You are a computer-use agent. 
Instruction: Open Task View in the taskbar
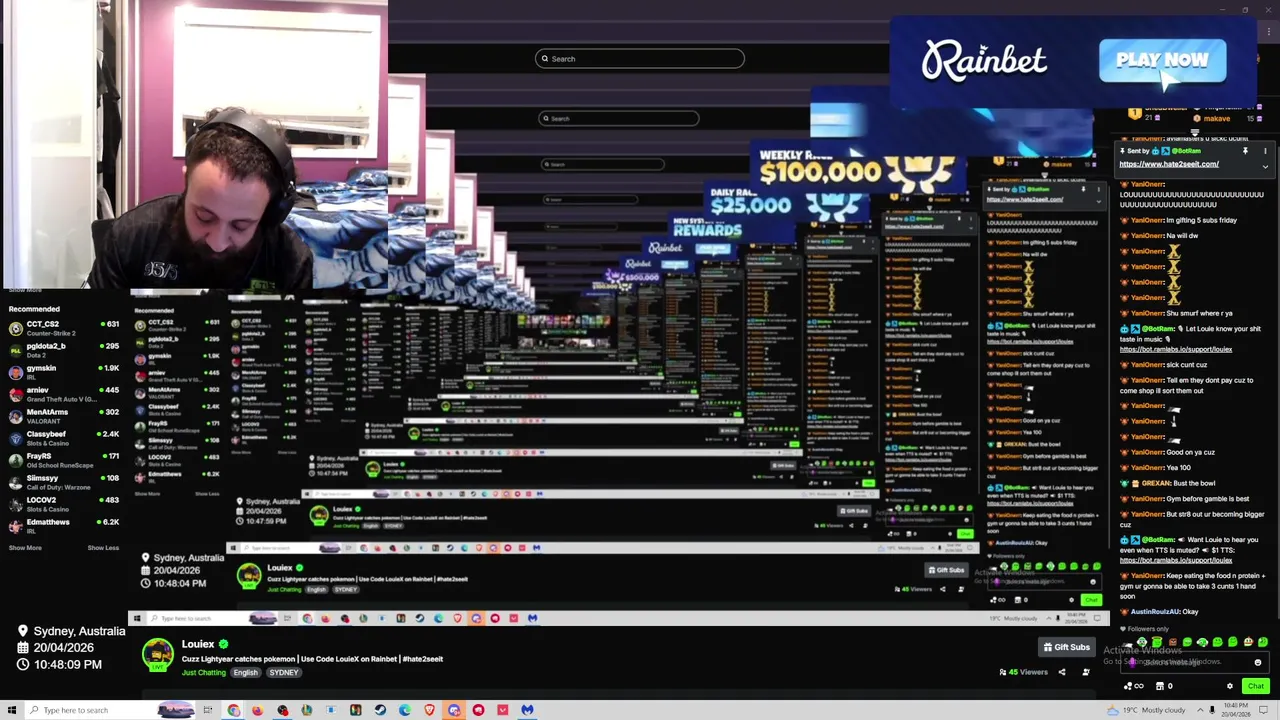(207, 710)
